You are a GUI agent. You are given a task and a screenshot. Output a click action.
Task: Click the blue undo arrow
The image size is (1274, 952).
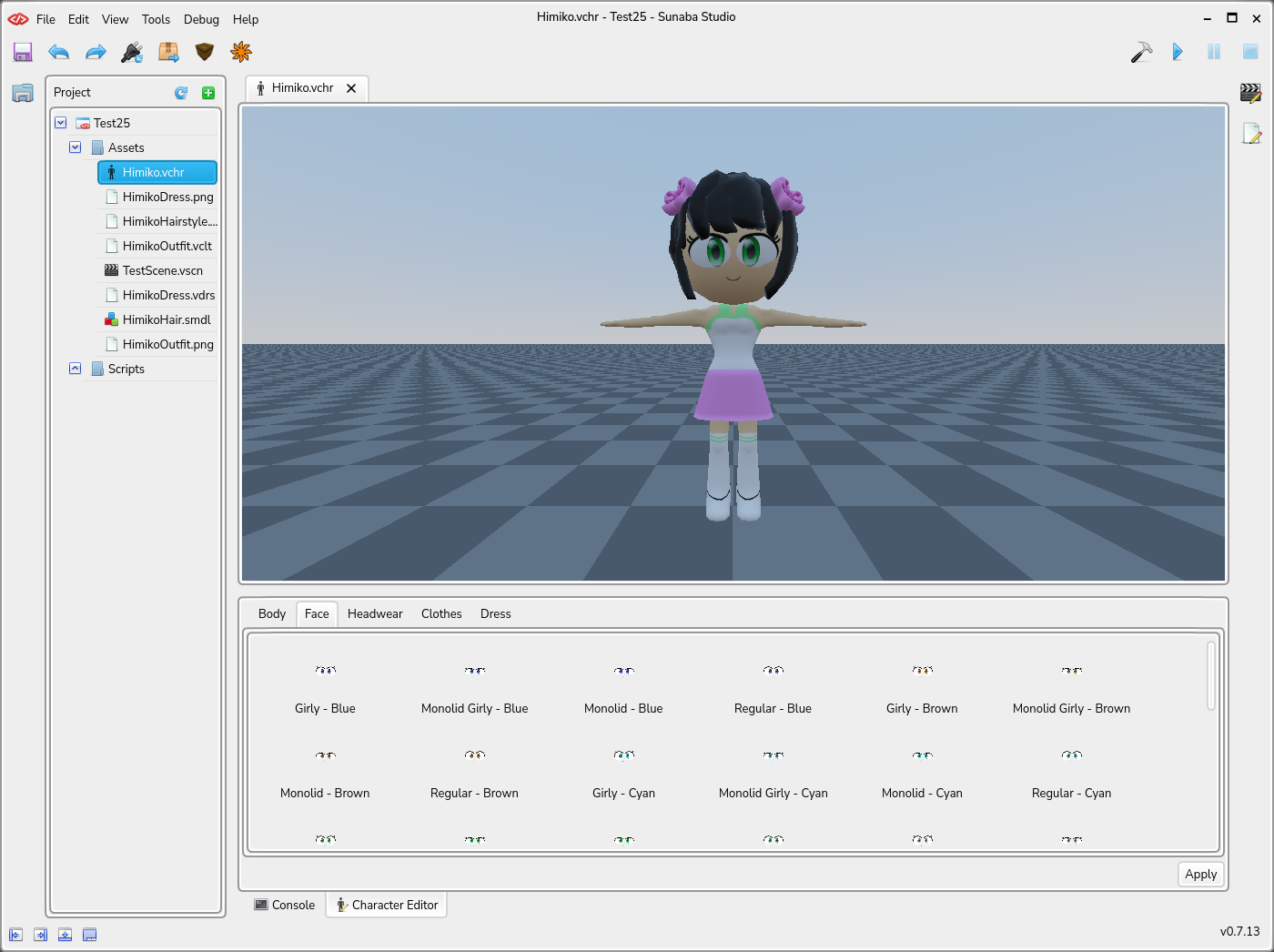pos(59,53)
